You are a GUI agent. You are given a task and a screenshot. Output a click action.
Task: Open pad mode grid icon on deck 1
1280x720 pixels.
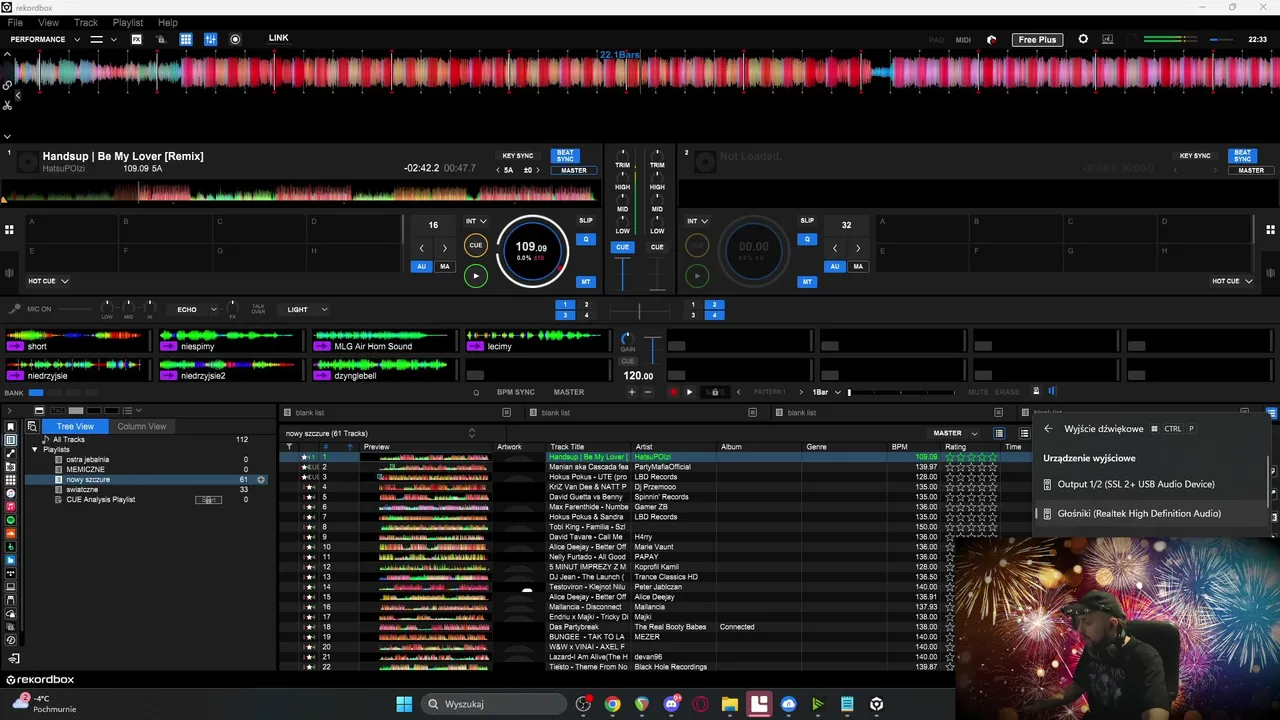click(9, 229)
